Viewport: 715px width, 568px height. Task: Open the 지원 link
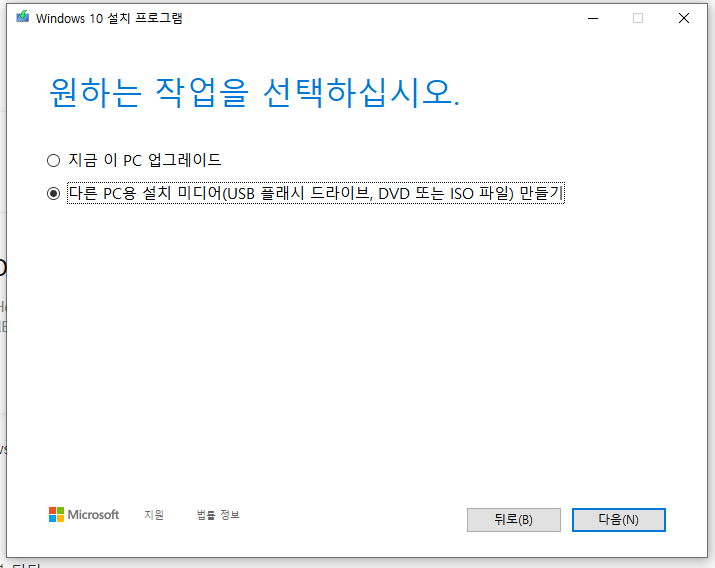coord(154,515)
